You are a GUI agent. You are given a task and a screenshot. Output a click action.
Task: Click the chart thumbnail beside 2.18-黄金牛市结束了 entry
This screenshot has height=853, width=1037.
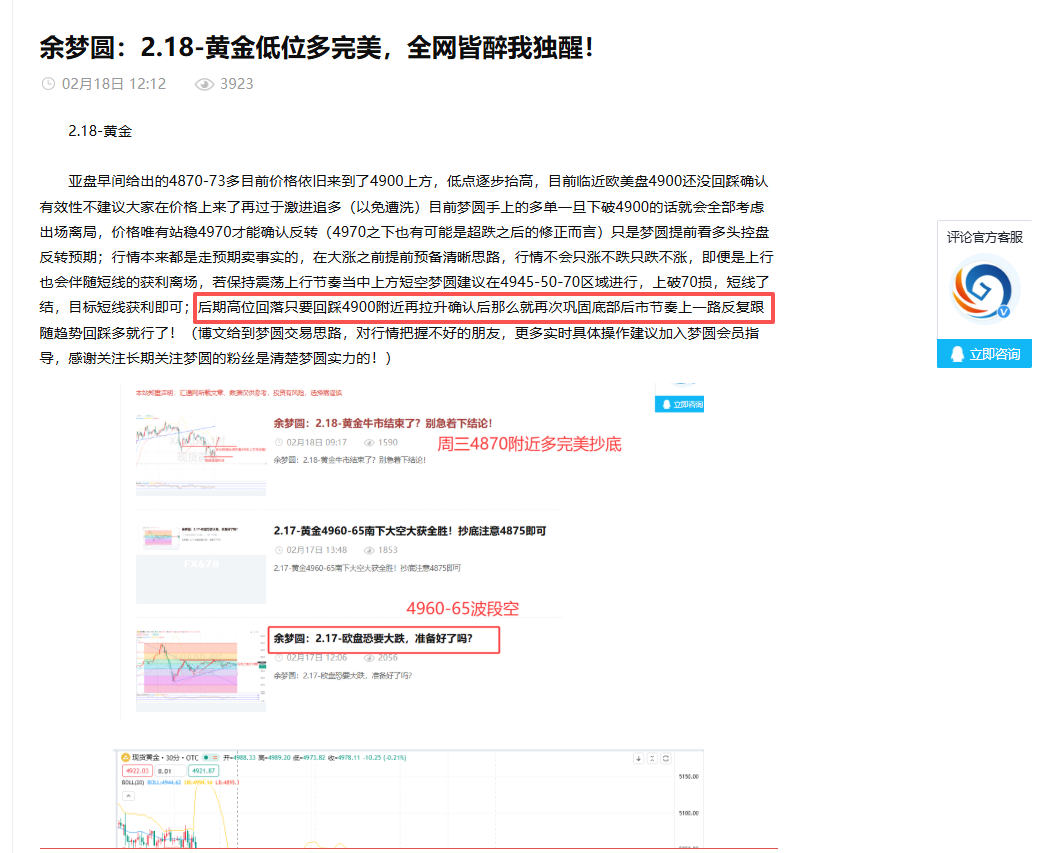click(201, 455)
